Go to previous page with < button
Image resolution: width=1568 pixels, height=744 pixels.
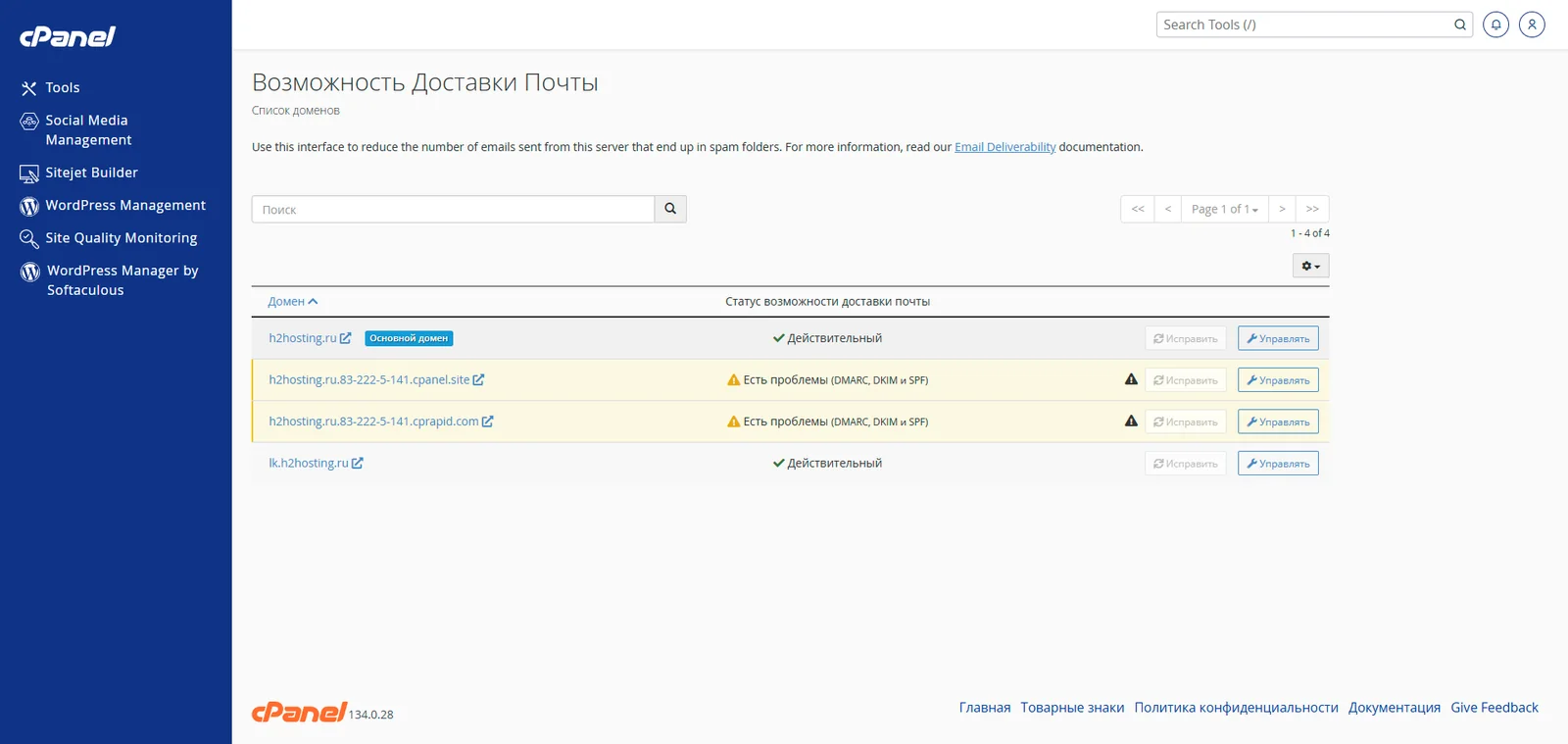(1168, 209)
